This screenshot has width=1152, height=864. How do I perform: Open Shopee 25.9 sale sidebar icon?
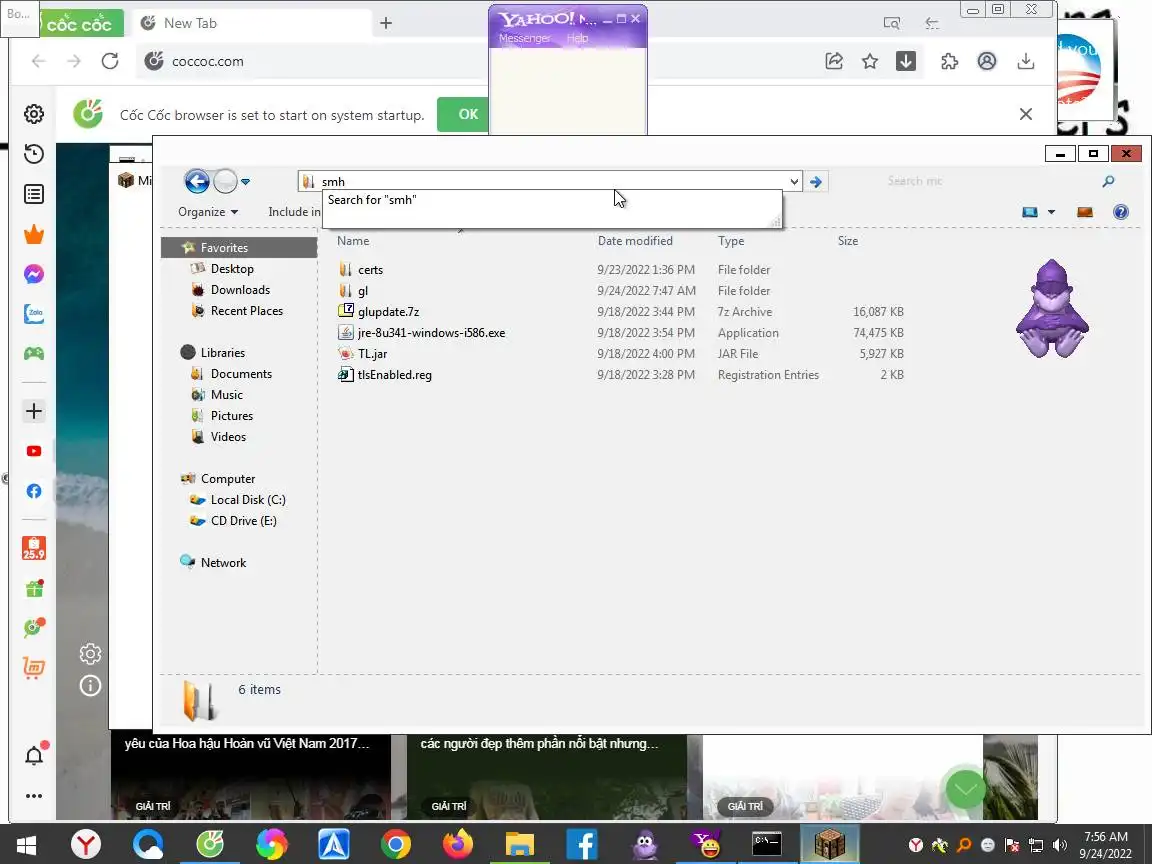[34, 548]
